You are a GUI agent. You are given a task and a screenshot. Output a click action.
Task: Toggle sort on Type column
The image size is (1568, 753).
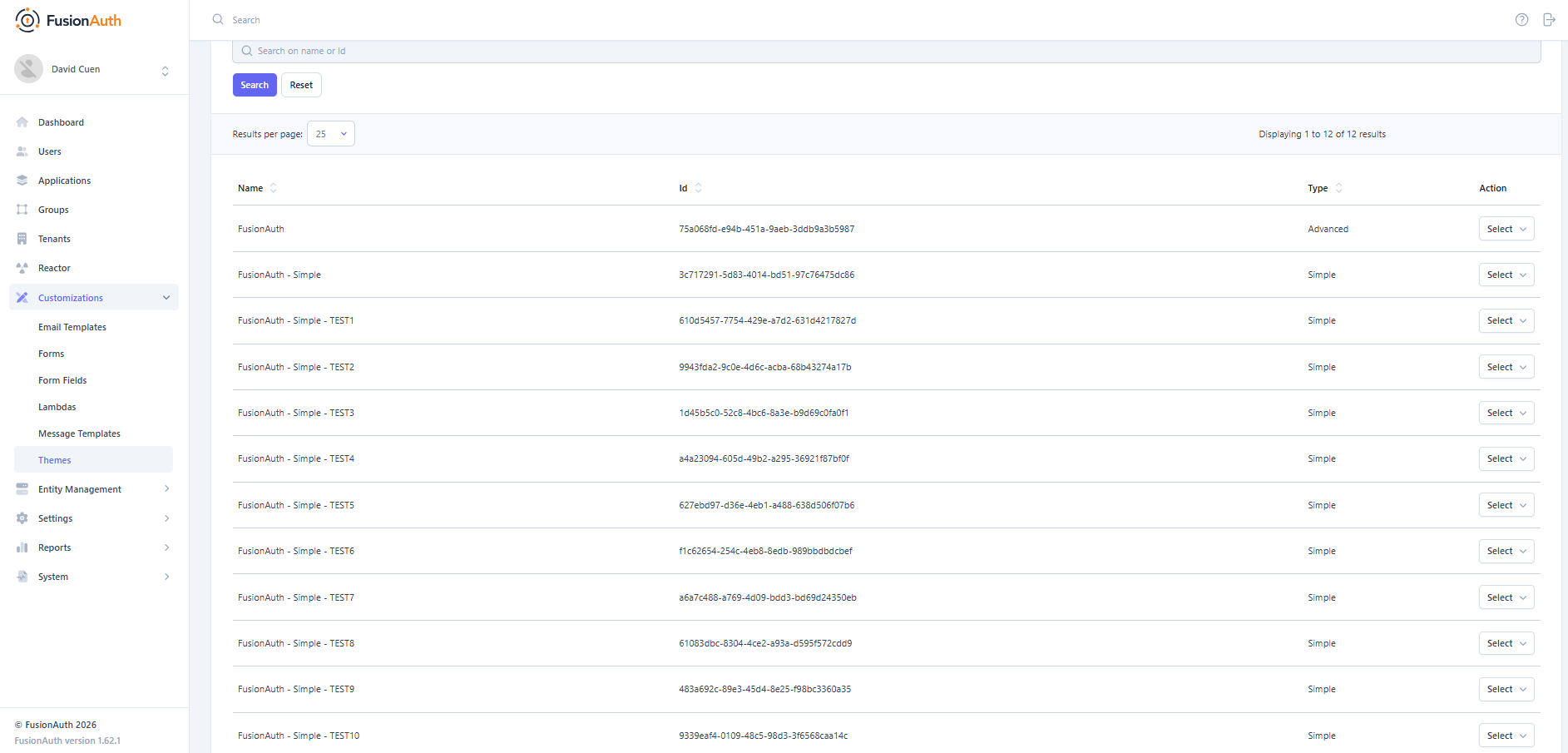[x=1338, y=188]
